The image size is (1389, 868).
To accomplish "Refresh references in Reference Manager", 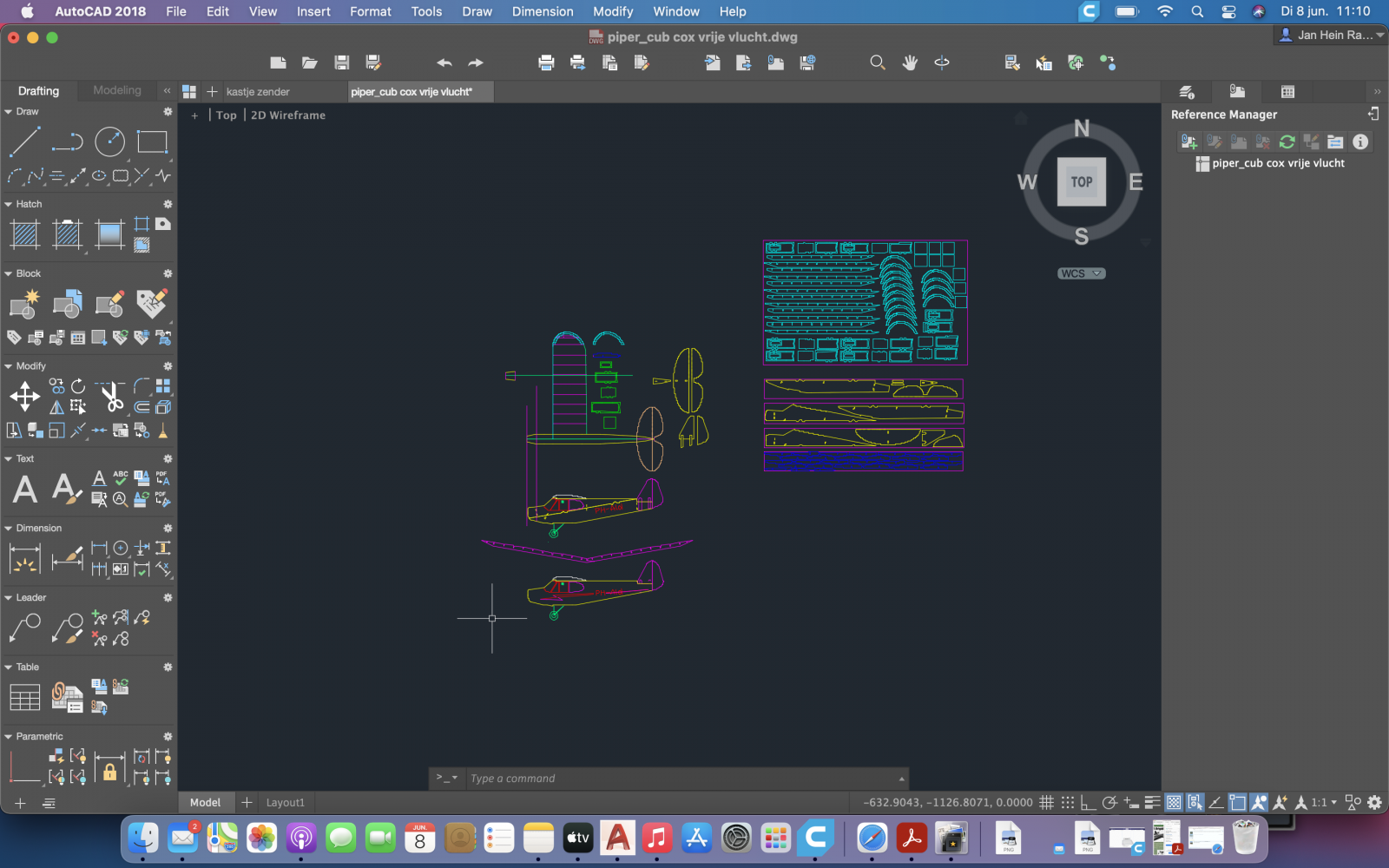I will point(1287,141).
